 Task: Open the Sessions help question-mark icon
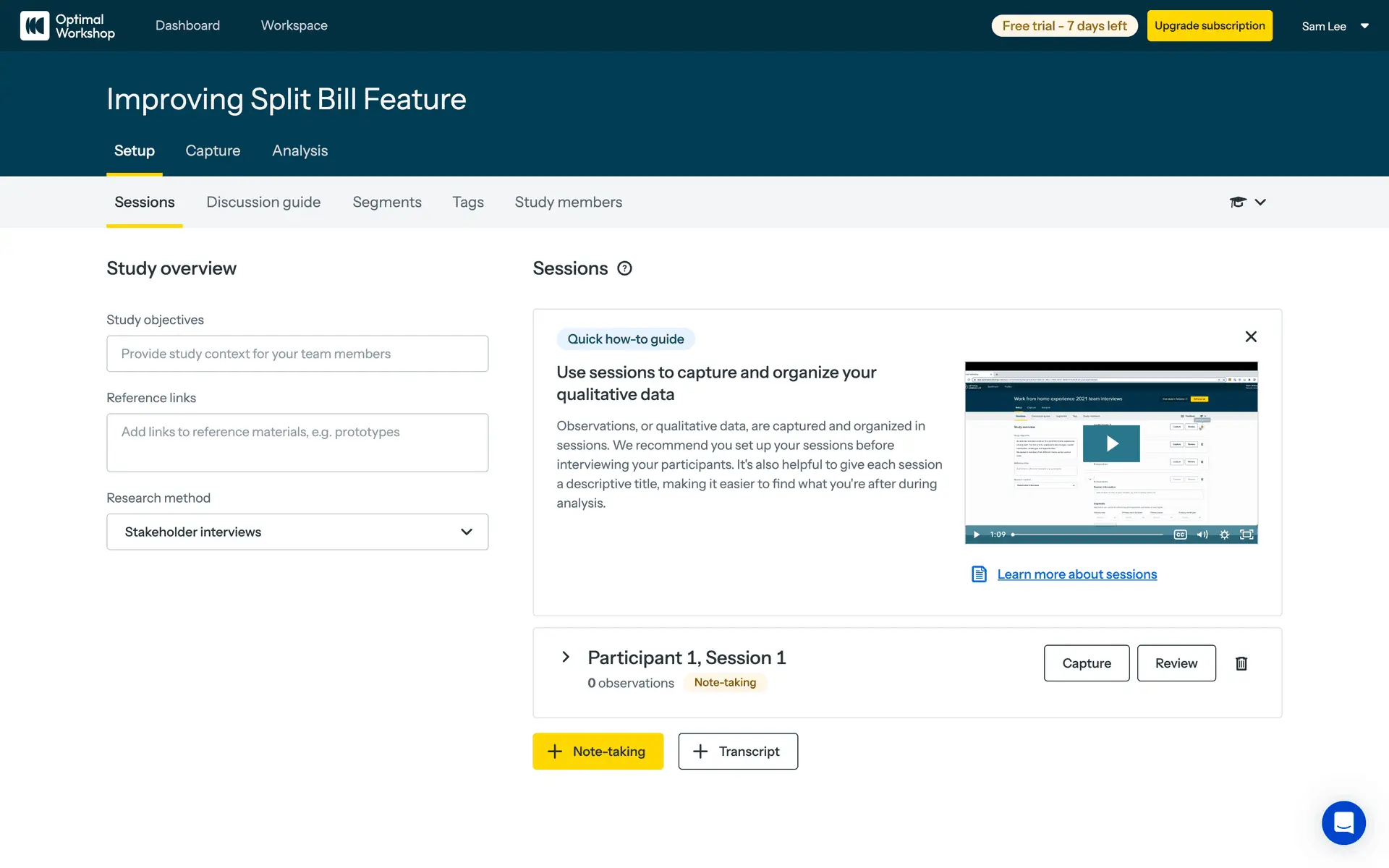point(624,268)
